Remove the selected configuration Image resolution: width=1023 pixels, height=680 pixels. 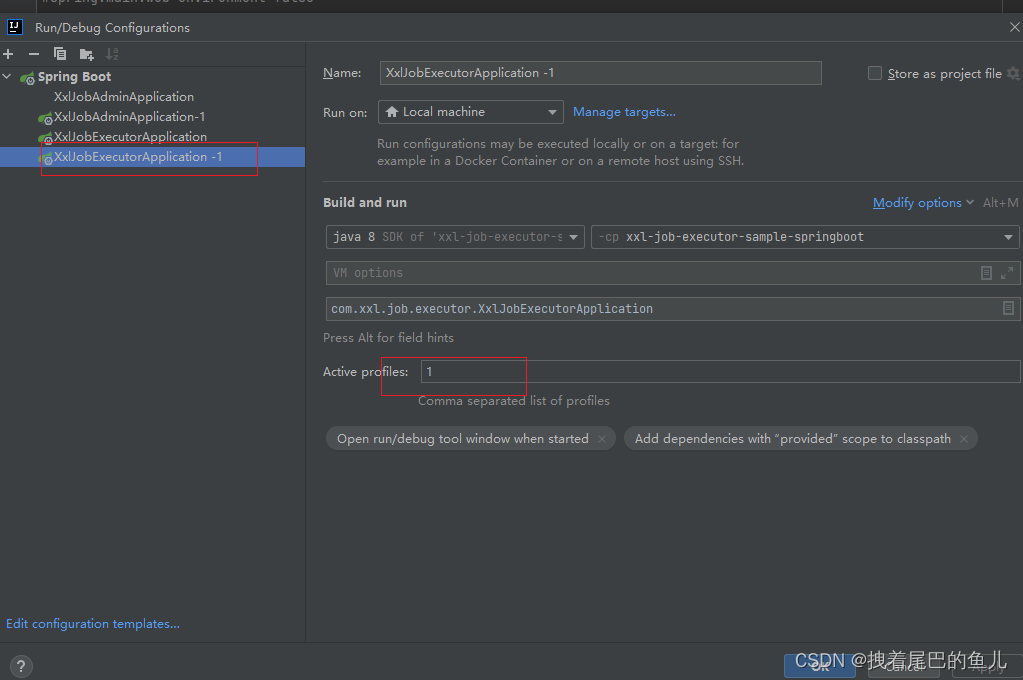tap(34, 54)
